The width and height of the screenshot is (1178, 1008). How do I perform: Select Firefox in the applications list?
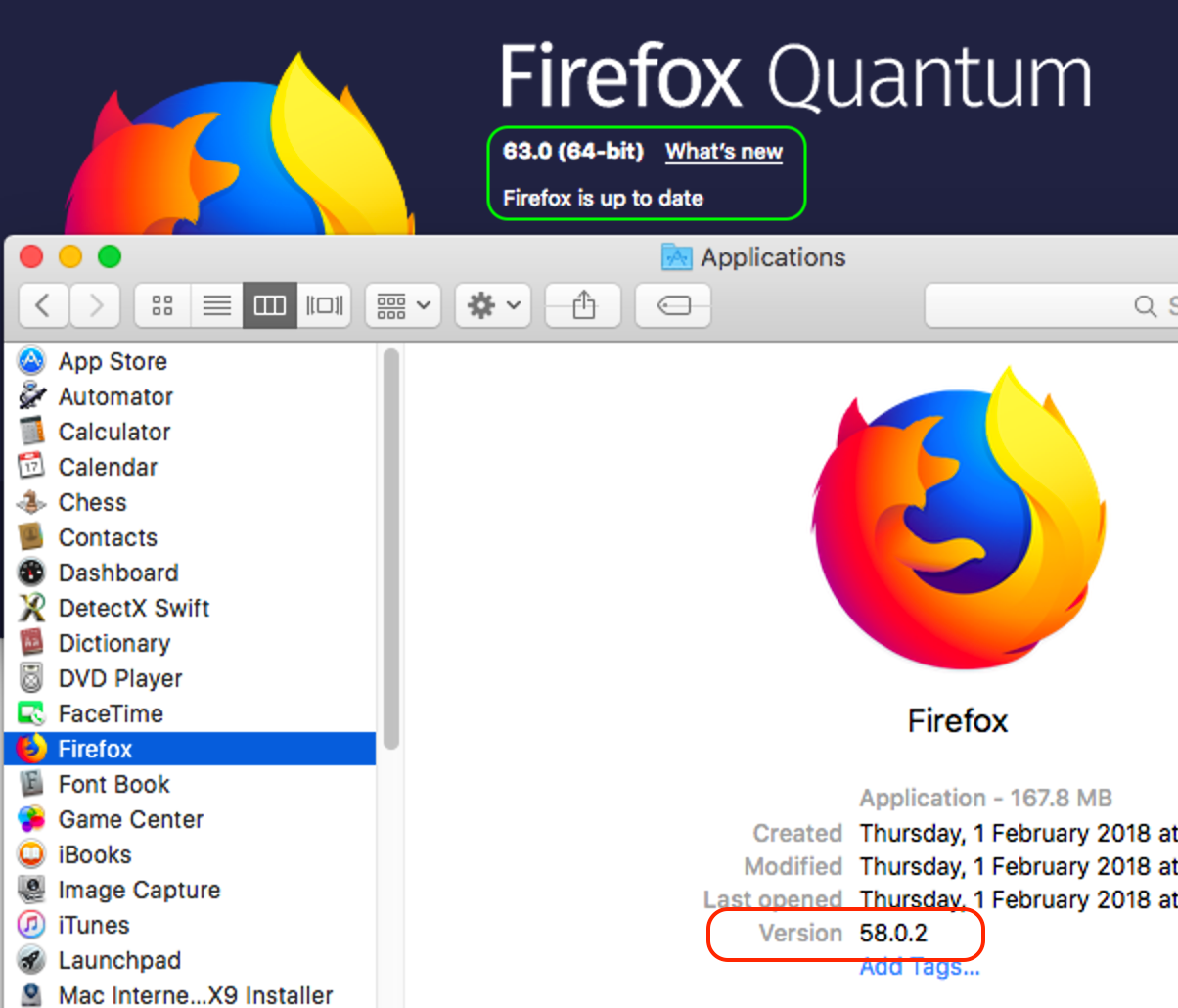(x=95, y=749)
